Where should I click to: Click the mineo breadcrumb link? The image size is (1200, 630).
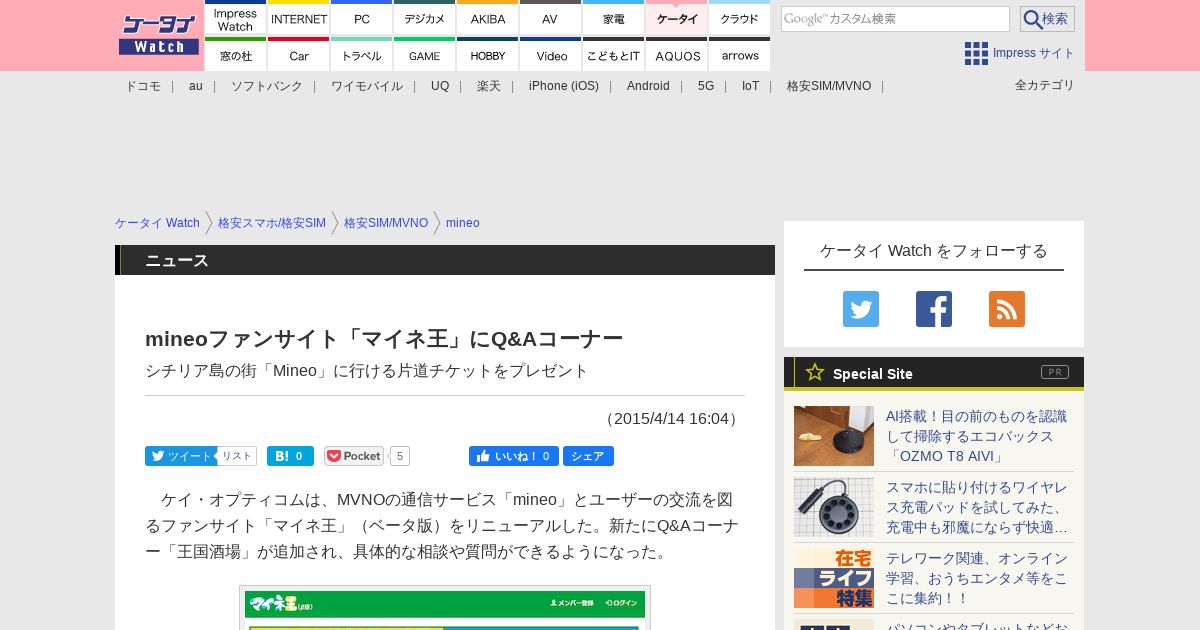(x=463, y=223)
